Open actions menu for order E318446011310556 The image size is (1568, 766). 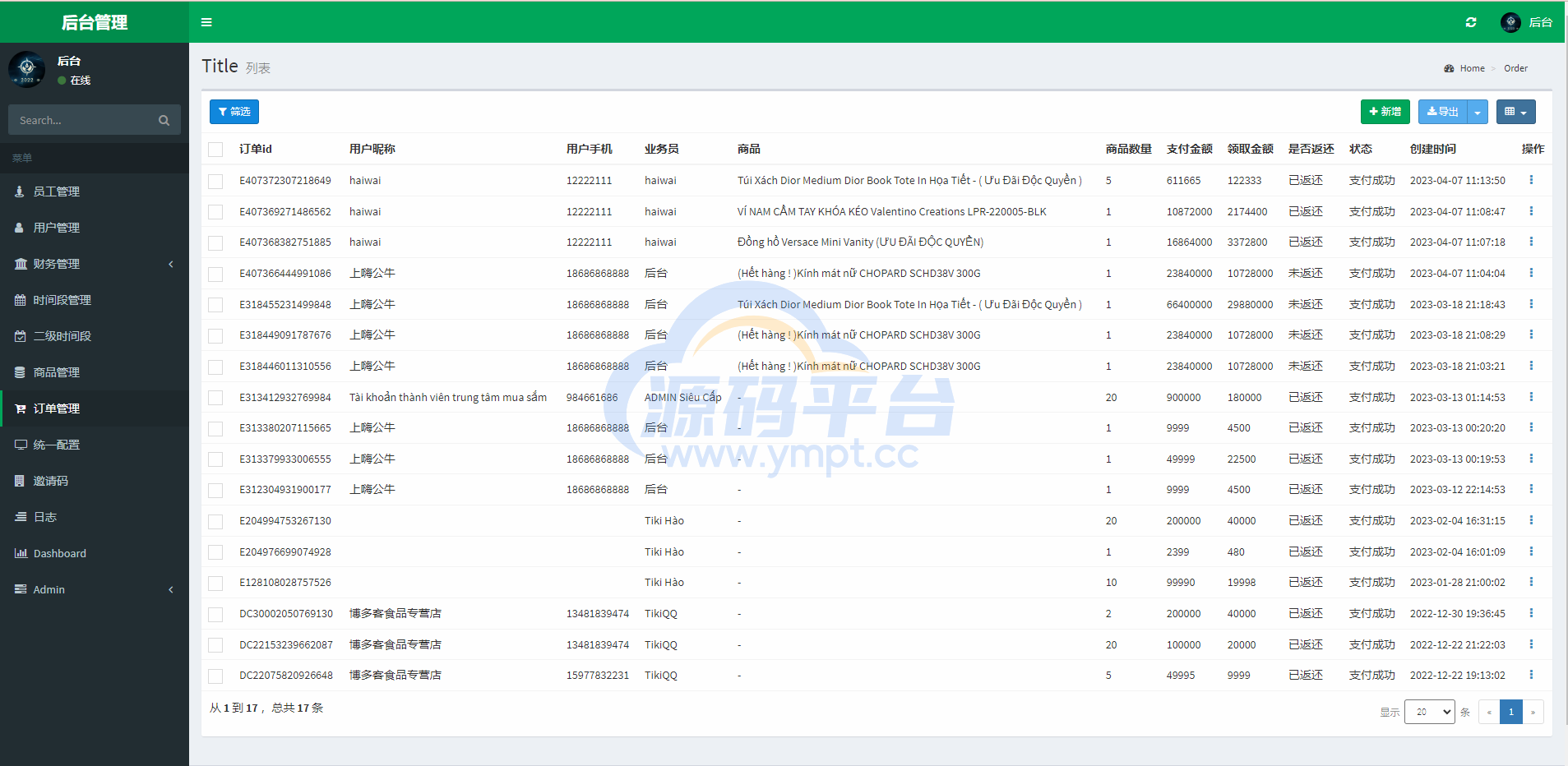click(1531, 366)
